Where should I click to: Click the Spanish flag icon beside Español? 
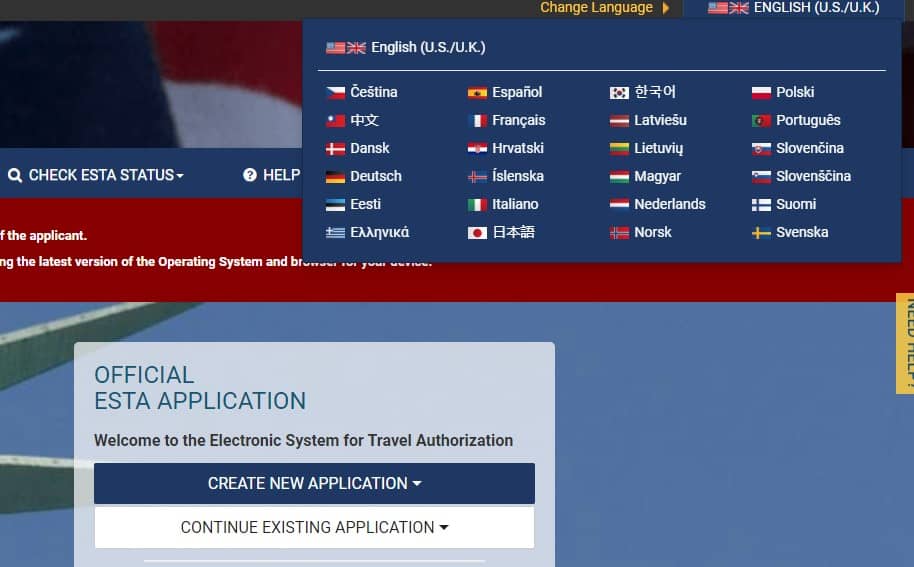pyautogui.click(x=477, y=93)
